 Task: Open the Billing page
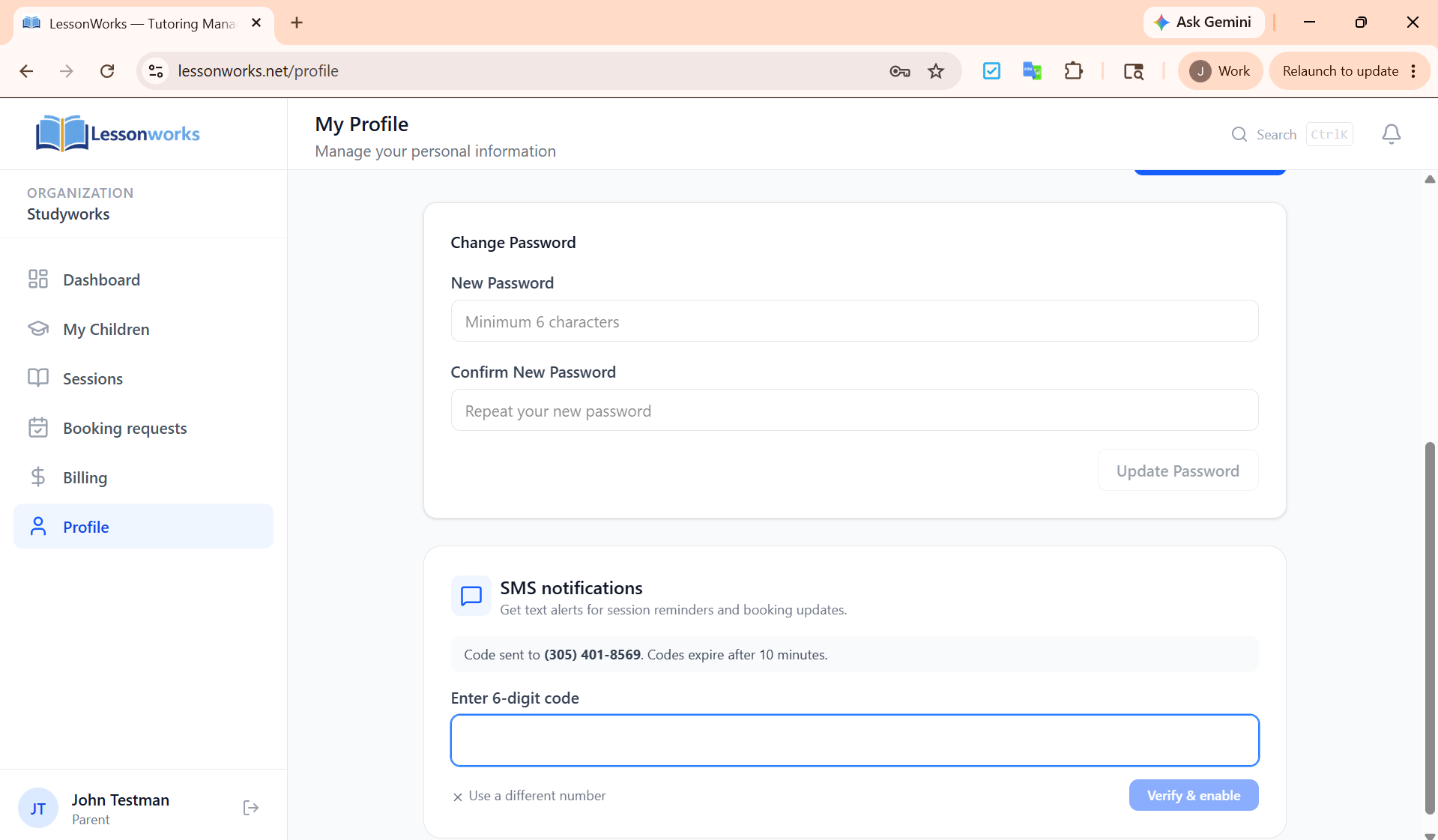pos(143,477)
